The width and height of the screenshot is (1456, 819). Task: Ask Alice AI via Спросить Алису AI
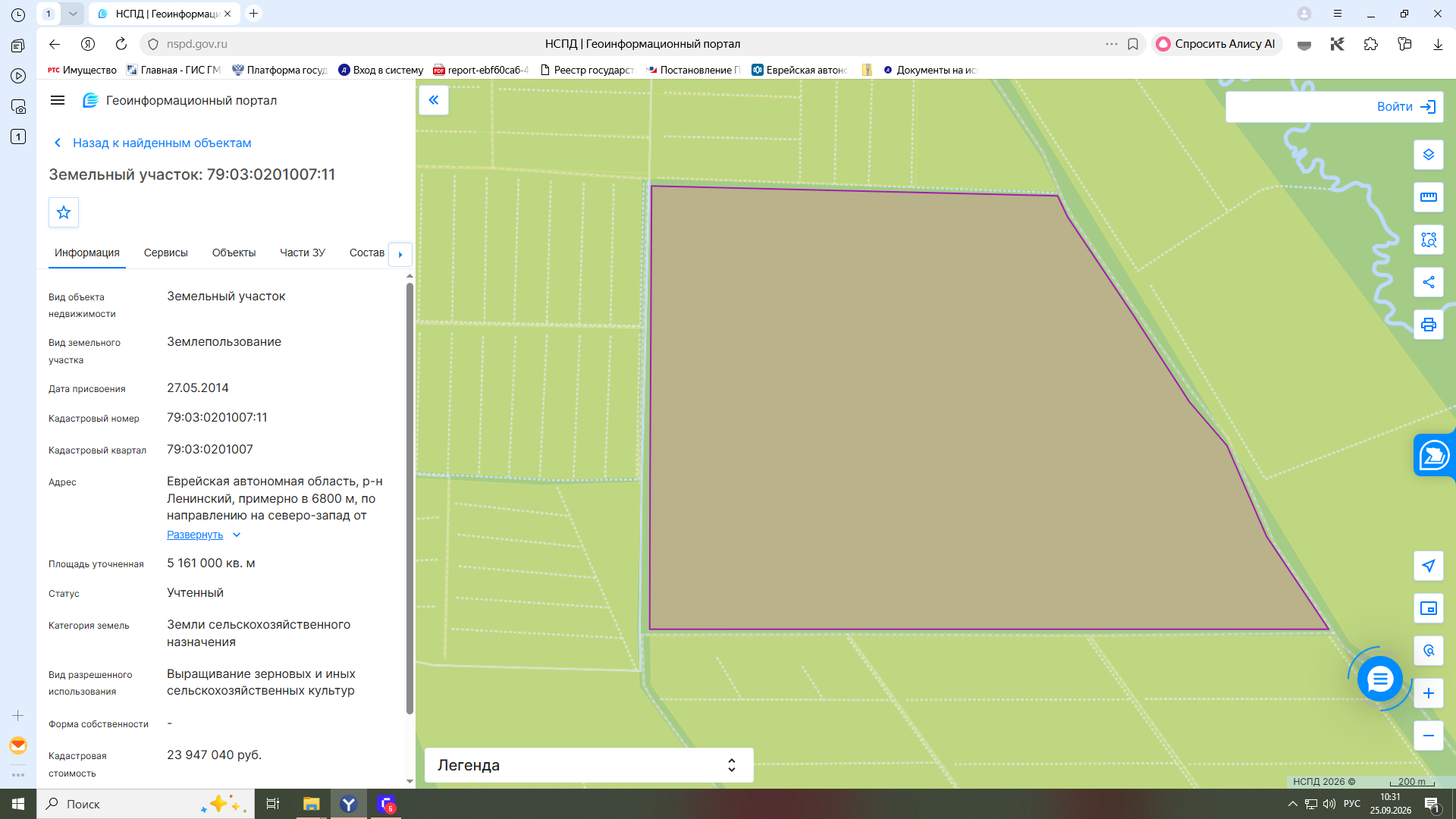[x=1216, y=44]
